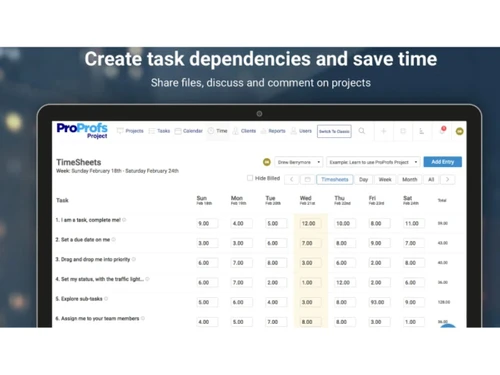Screen dimensions: 500x375
Task: Click info icon beside 'Drag and drop me into priority'
Action: [134, 259]
